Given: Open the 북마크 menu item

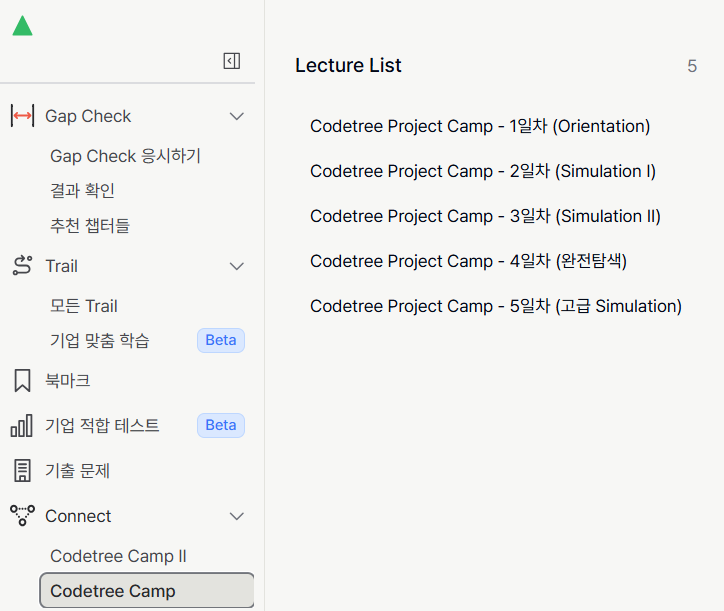Looking at the screenshot, I should pyautogui.click(x=67, y=381).
